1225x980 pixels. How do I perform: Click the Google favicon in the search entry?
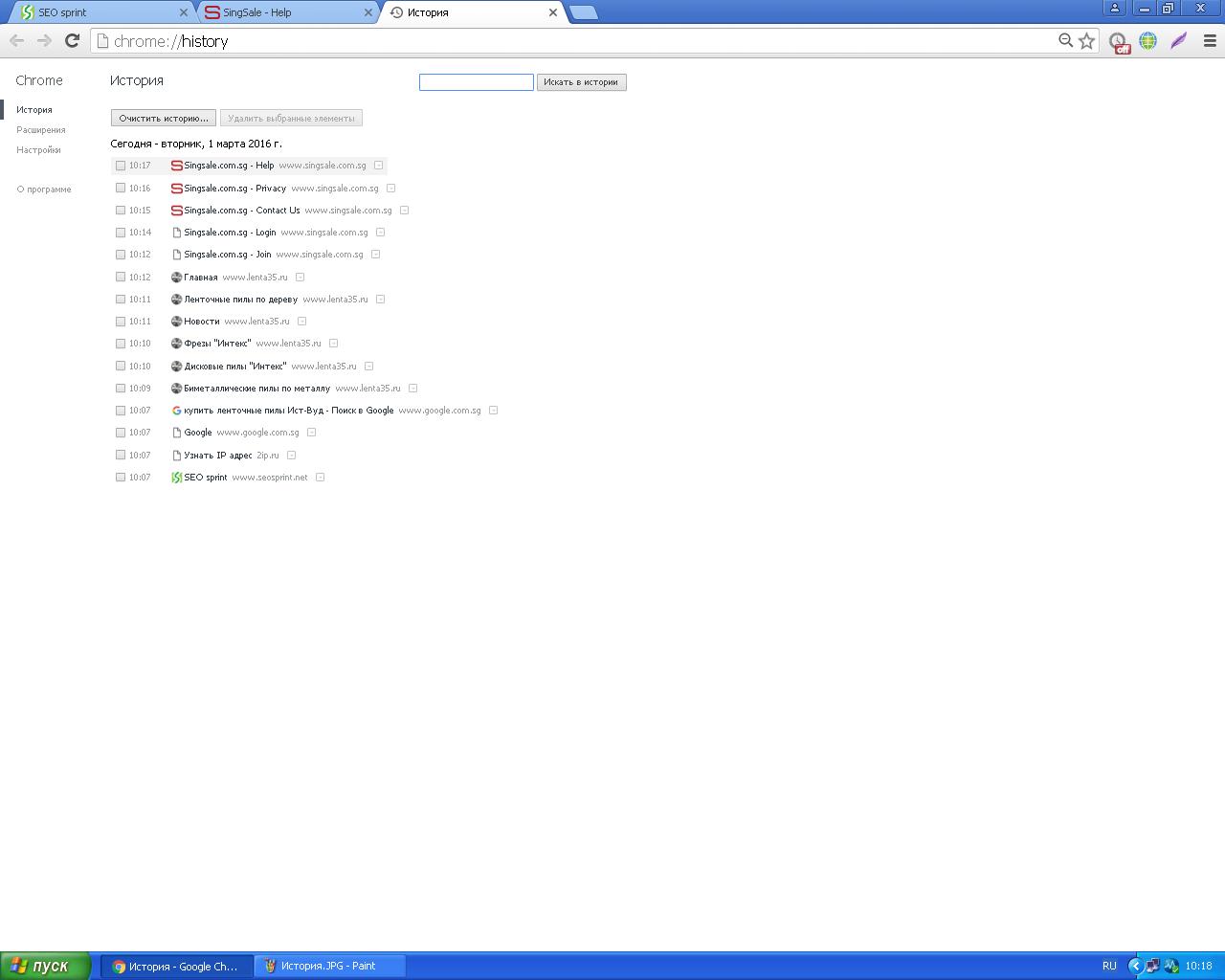pyautogui.click(x=176, y=411)
